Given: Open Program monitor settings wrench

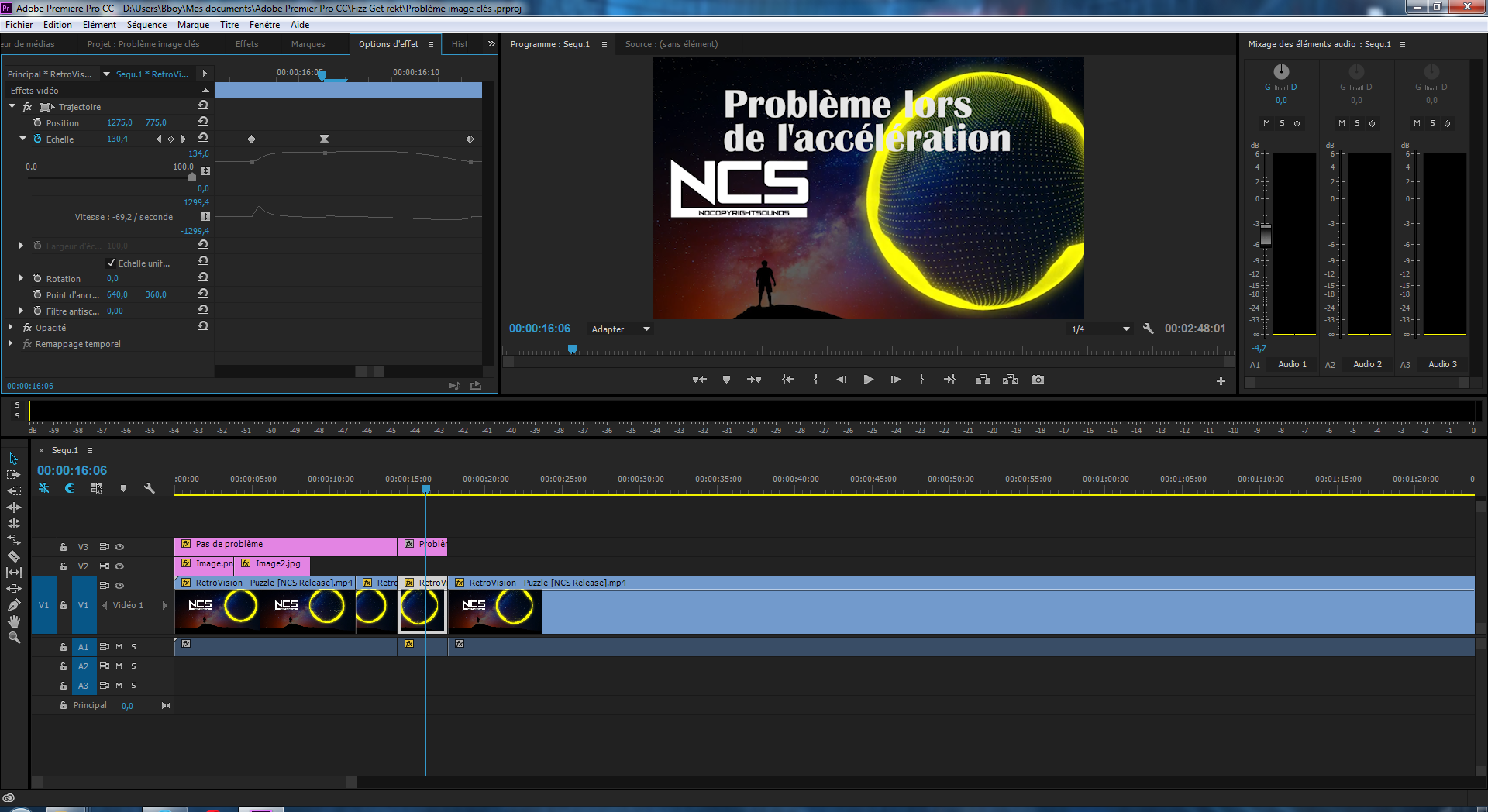Looking at the screenshot, I should point(1149,329).
